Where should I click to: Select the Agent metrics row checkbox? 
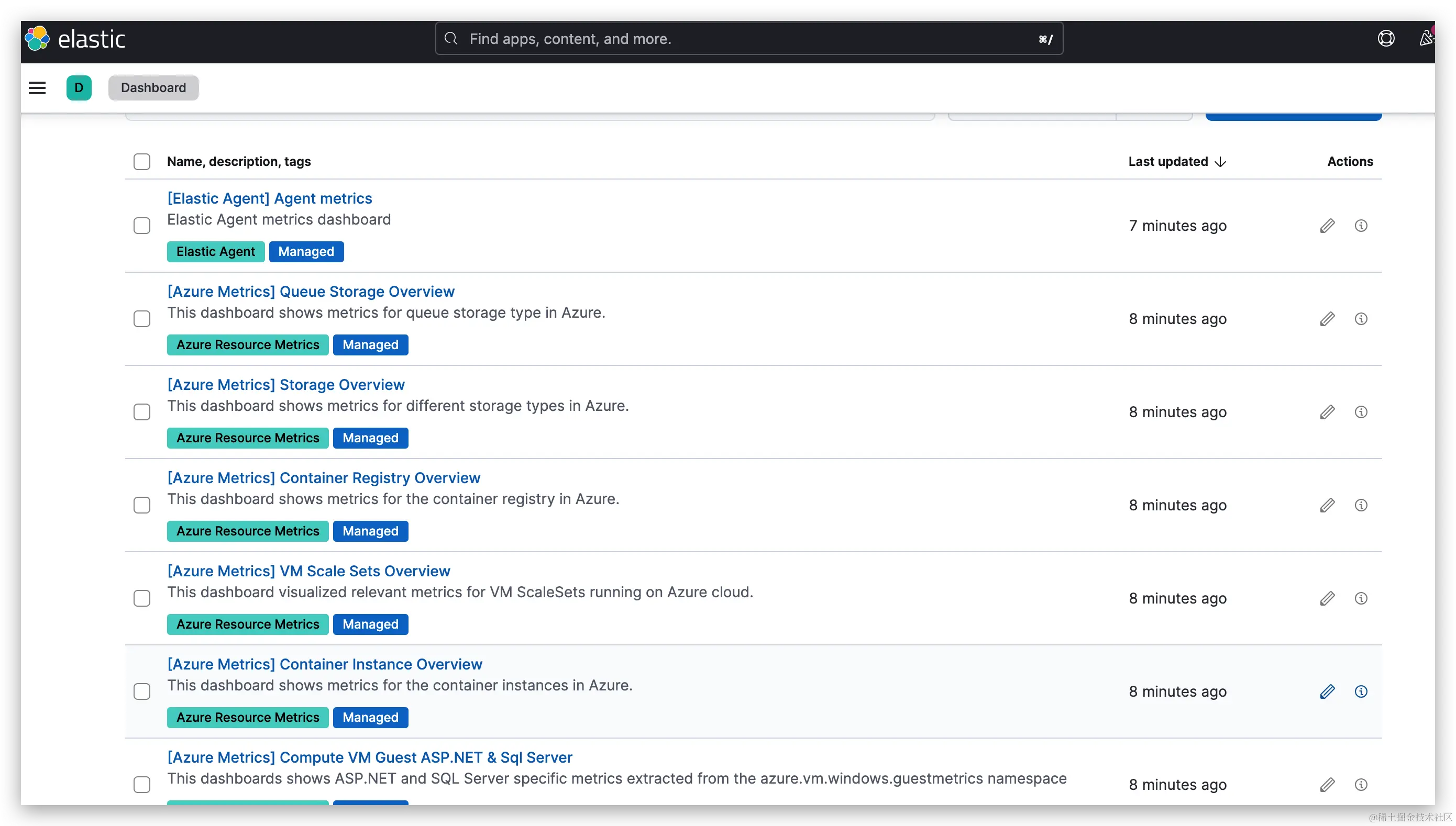click(x=142, y=226)
